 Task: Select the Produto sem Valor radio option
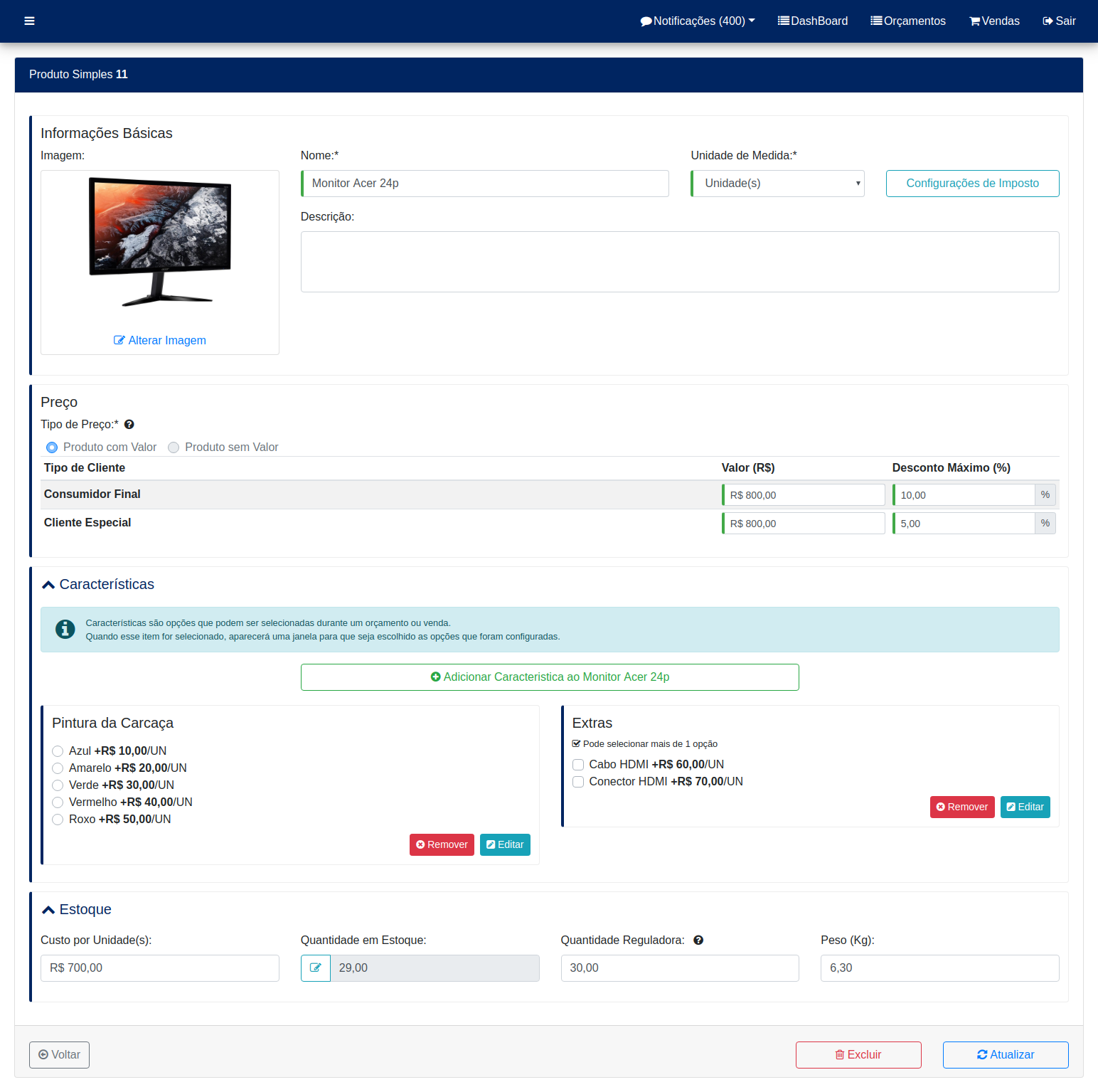174,447
